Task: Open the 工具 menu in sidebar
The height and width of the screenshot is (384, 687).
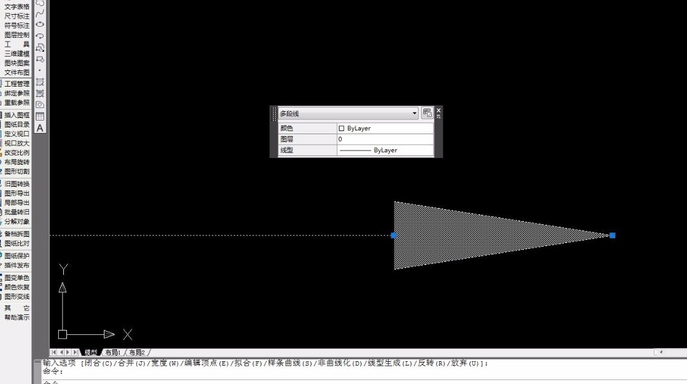Action: click(17, 44)
